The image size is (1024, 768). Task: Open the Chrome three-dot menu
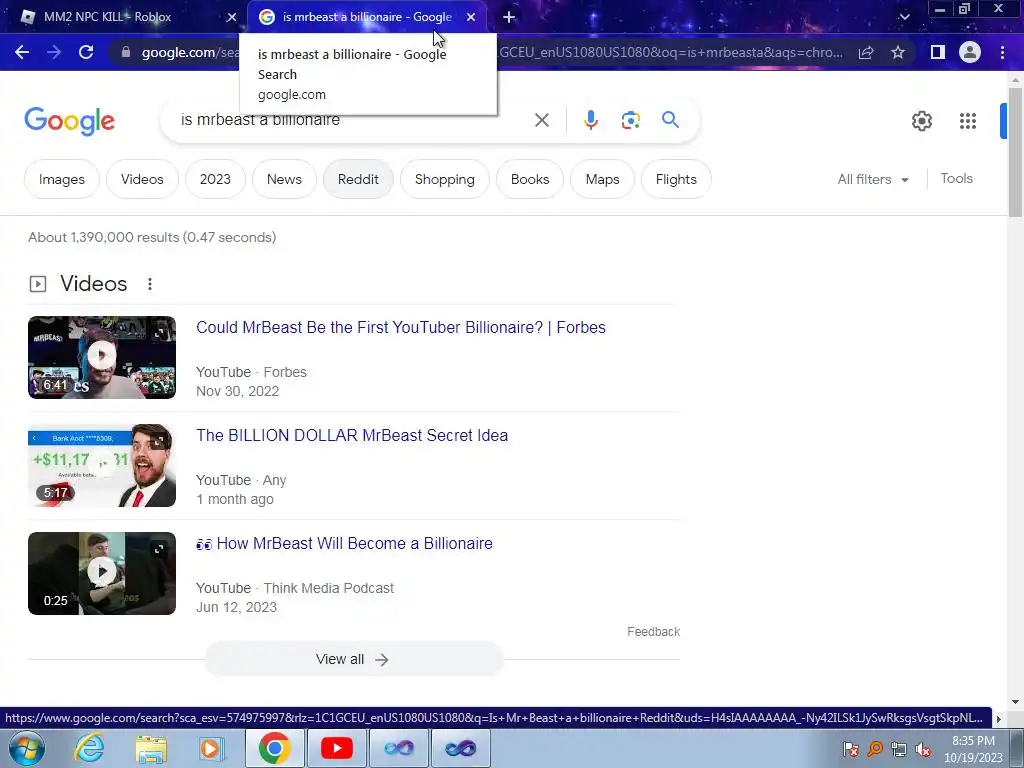click(1002, 52)
